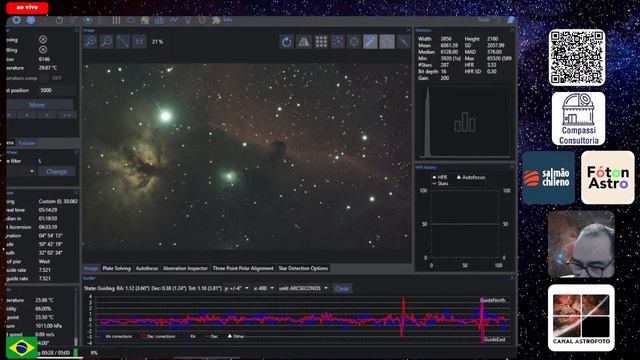Close the Statistics panel

512,30
